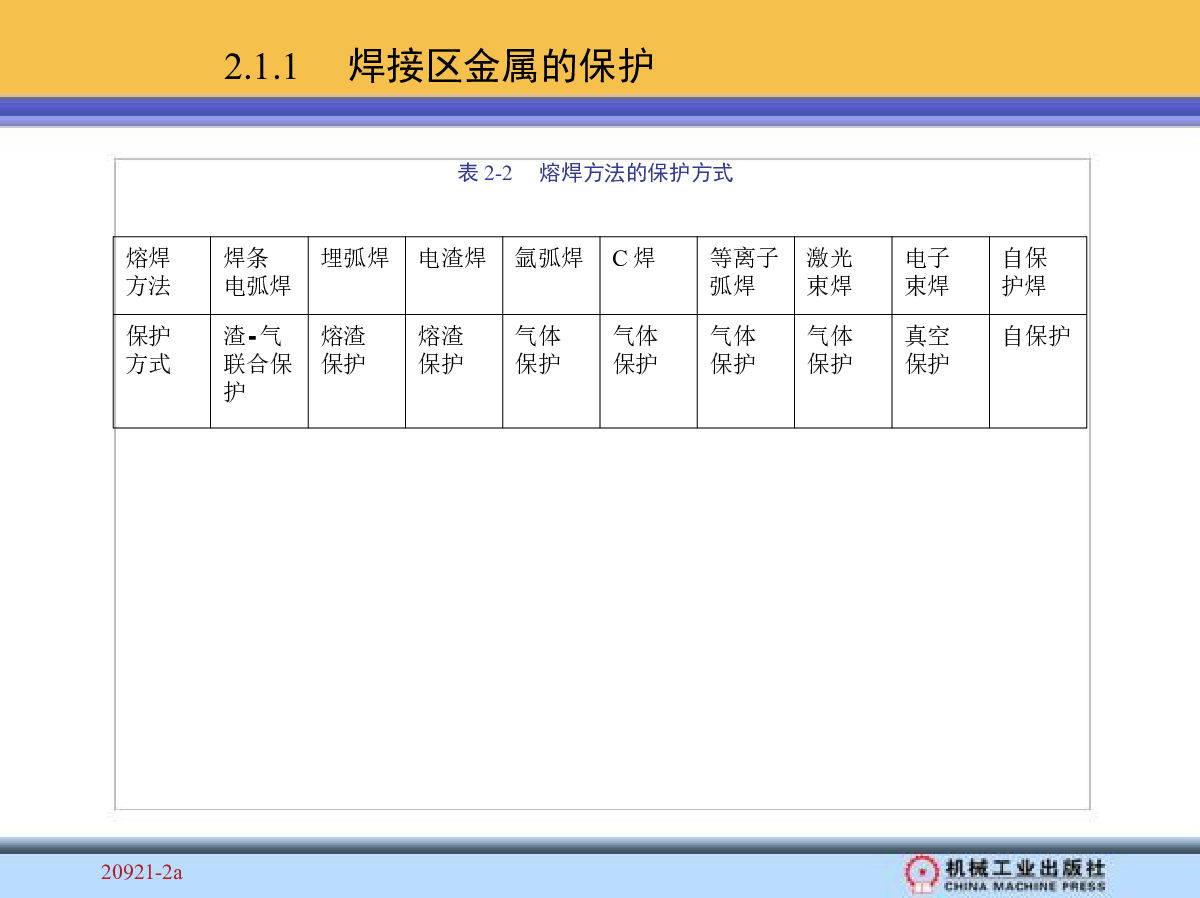Select the cell 渣-气联合保护
This screenshot has width=1200, height=898.
pos(259,371)
